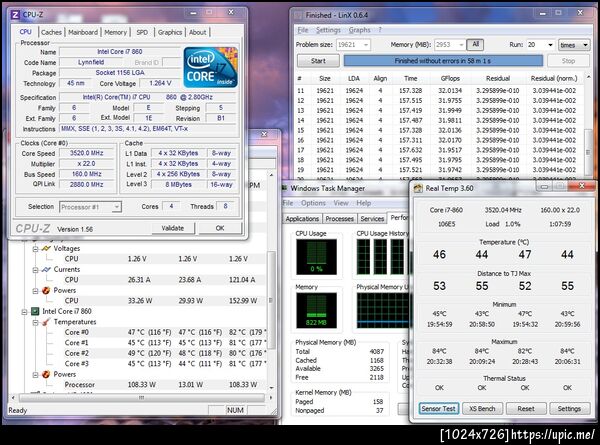Click the Memory 822 MB gauge
Screen dimensions: 600x445
coord(316,310)
